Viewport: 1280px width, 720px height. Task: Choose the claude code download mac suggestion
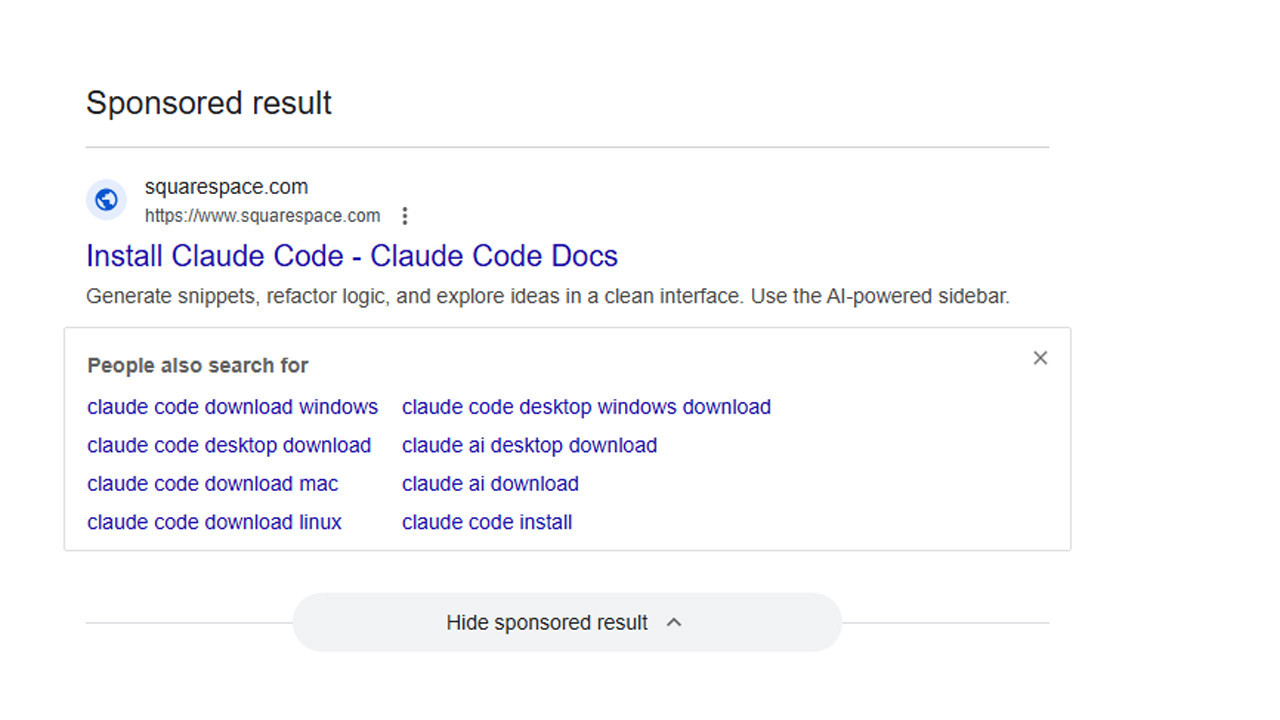tap(212, 484)
